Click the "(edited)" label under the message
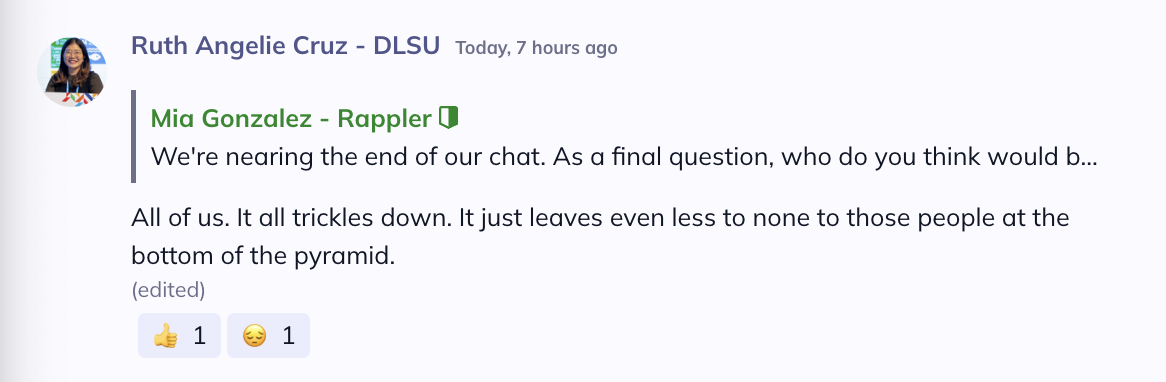Image resolution: width=1166 pixels, height=382 pixels. pos(168,290)
